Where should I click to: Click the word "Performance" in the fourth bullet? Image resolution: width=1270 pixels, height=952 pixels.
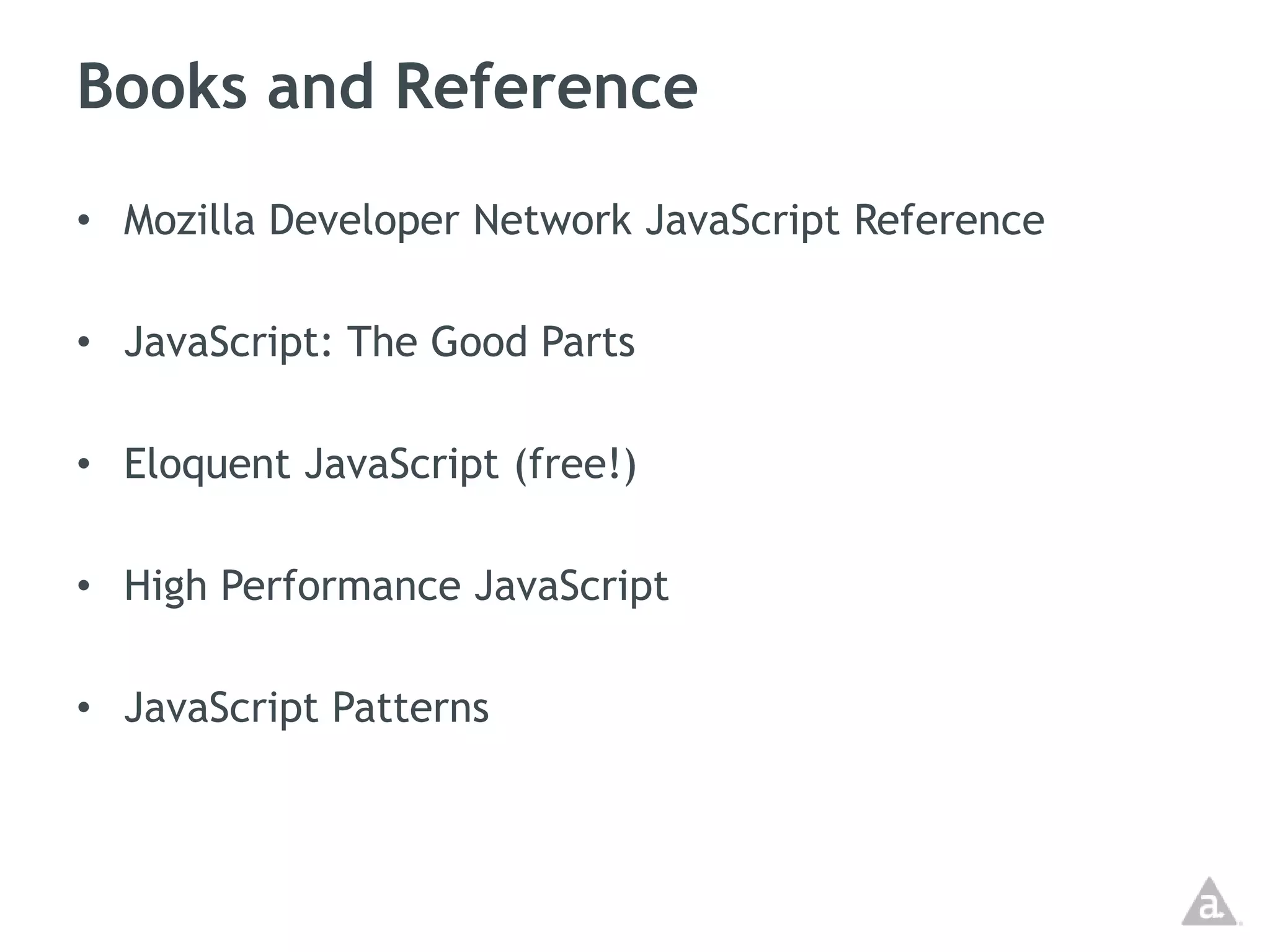click(x=340, y=586)
